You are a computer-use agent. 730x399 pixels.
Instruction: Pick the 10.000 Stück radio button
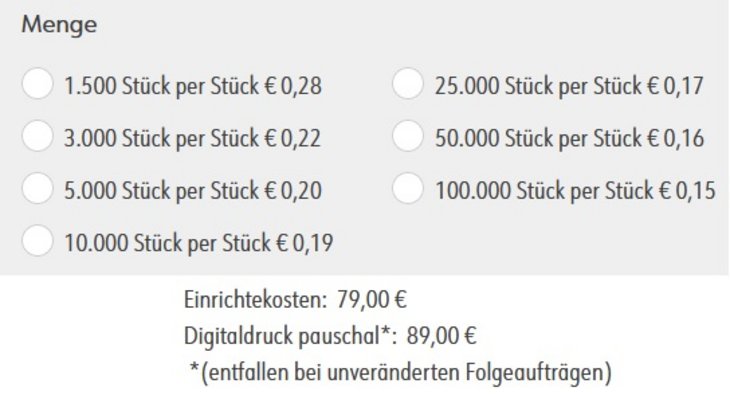pyautogui.click(x=37, y=241)
